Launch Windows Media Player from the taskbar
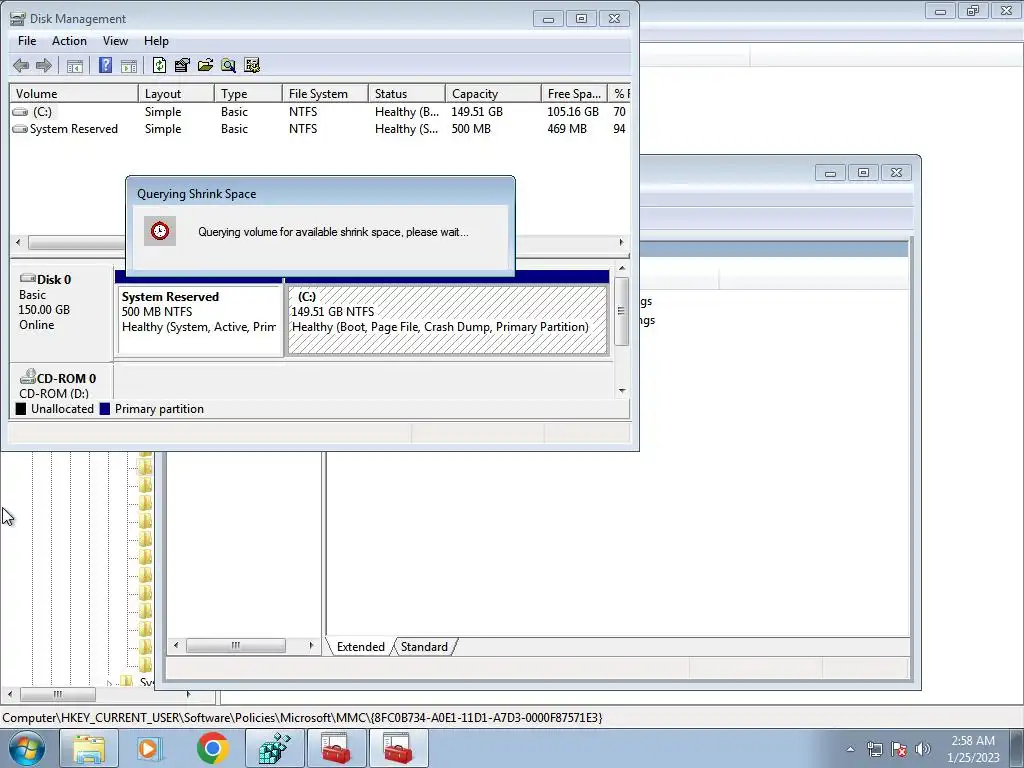 coord(148,748)
